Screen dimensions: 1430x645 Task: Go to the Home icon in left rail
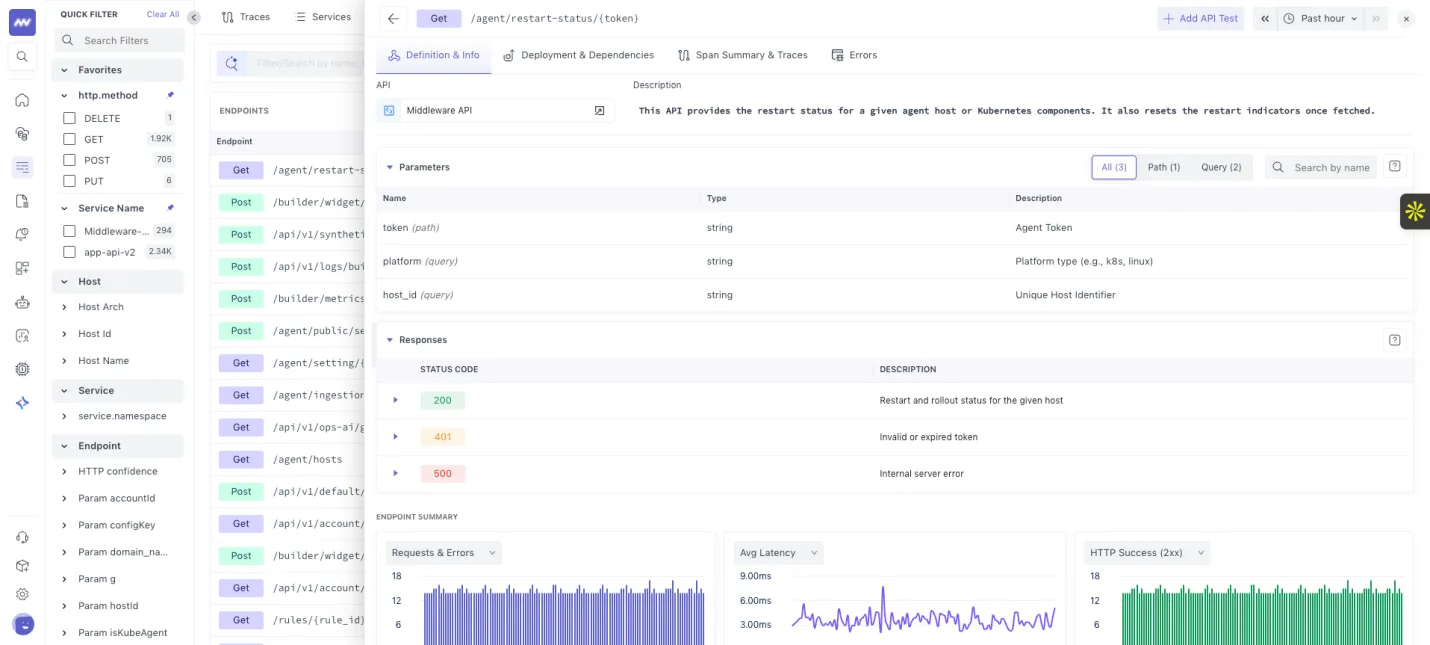tap(22, 100)
